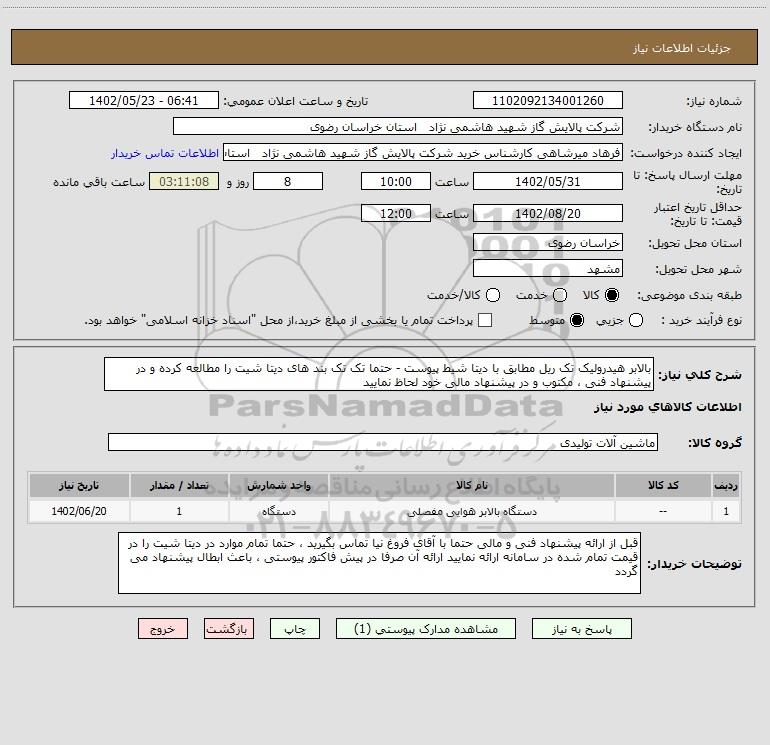Choose the جزیی purchase type radio

coord(636,320)
